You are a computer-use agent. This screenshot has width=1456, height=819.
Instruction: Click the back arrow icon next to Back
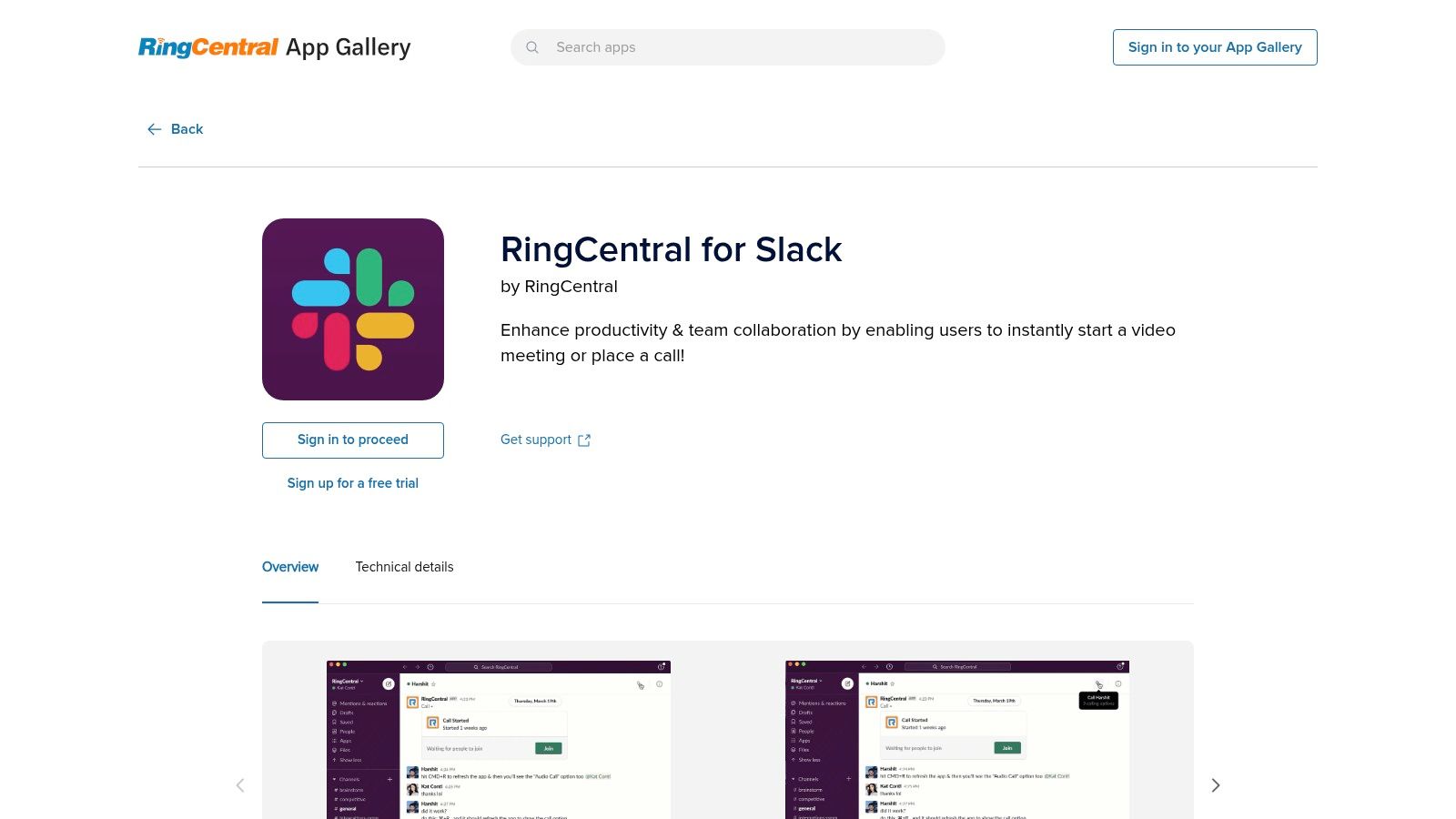(155, 129)
